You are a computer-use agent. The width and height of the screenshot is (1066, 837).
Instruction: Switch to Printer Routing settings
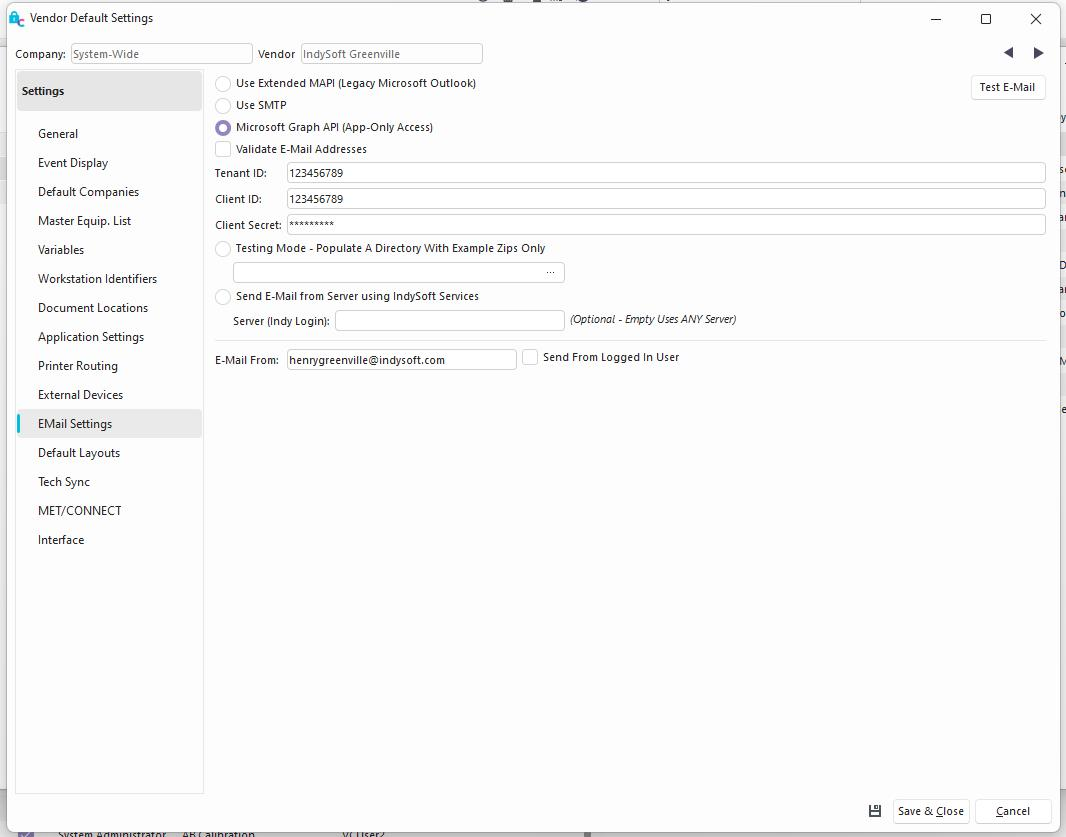tap(78, 366)
